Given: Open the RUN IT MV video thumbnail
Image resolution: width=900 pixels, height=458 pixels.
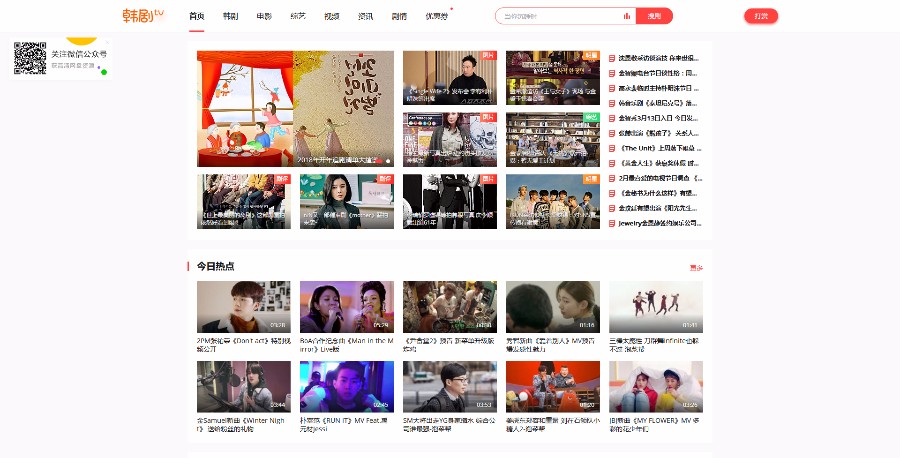Looking at the screenshot, I should pos(346,387).
